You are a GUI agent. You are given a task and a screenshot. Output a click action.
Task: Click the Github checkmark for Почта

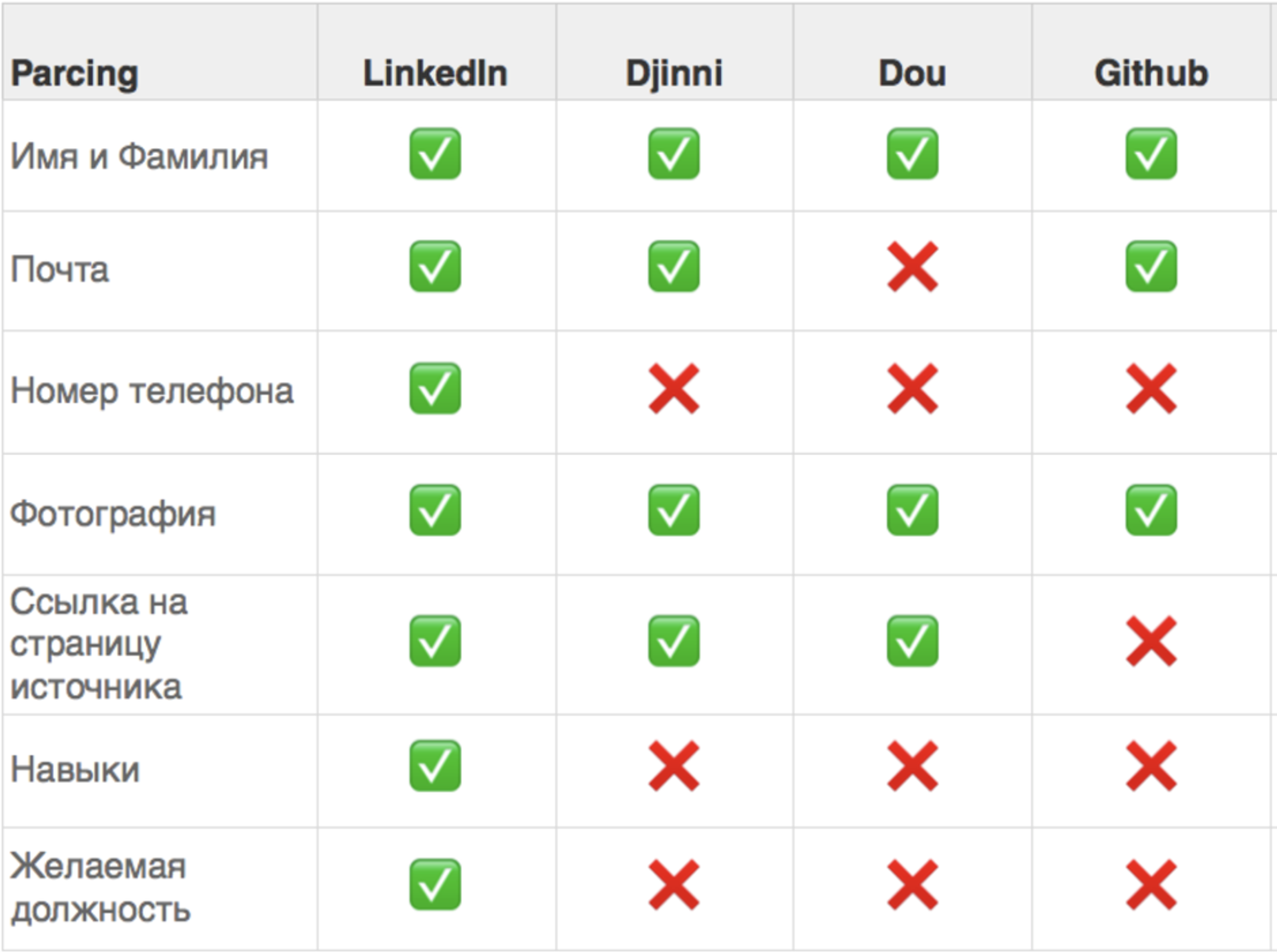click(1151, 267)
